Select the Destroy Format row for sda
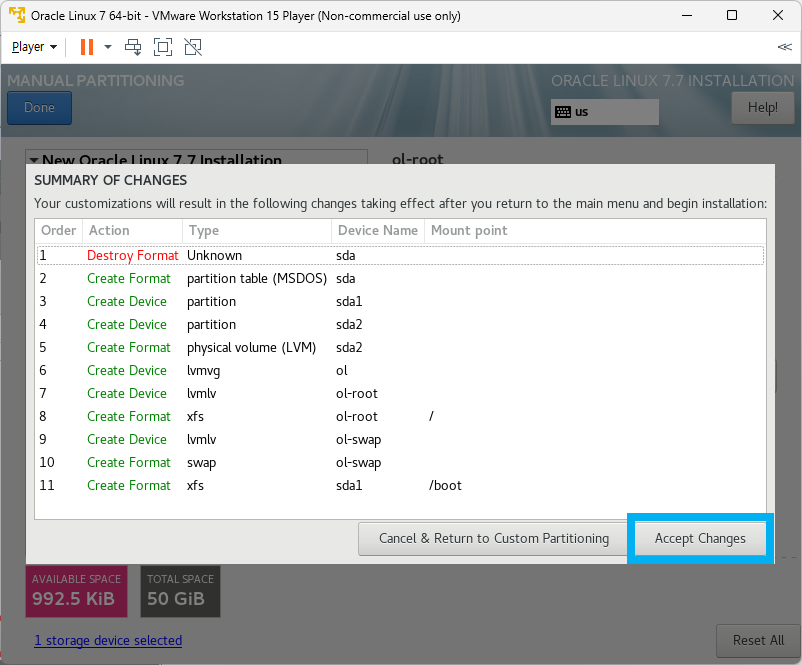This screenshot has height=665, width=802. [x=400, y=255]
